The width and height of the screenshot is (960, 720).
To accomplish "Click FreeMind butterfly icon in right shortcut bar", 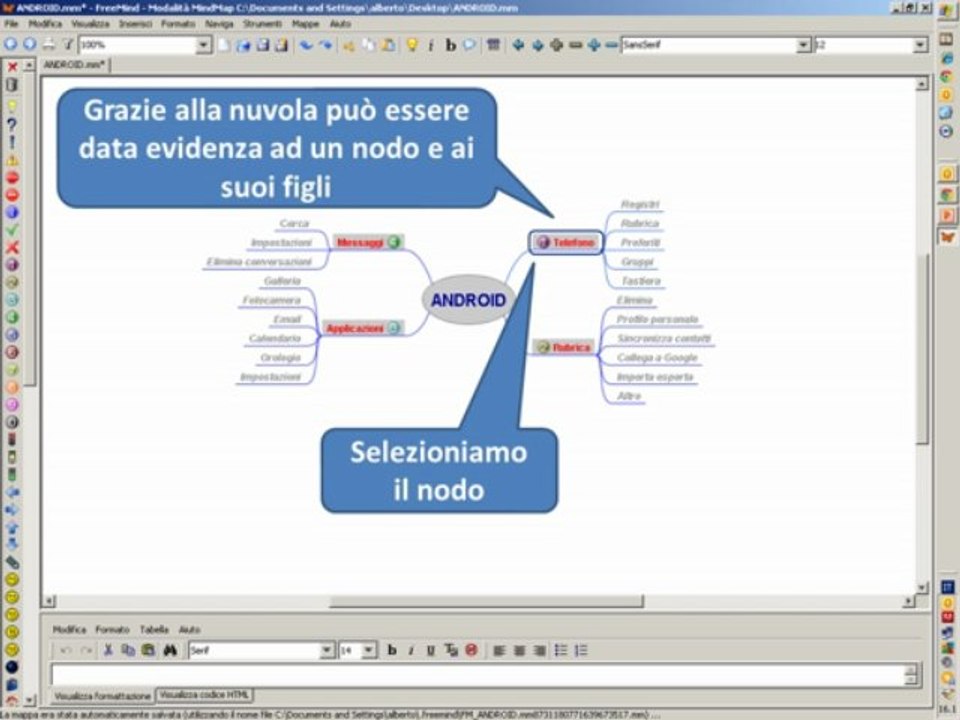I will pyautogui.click(x=947, y=236).
